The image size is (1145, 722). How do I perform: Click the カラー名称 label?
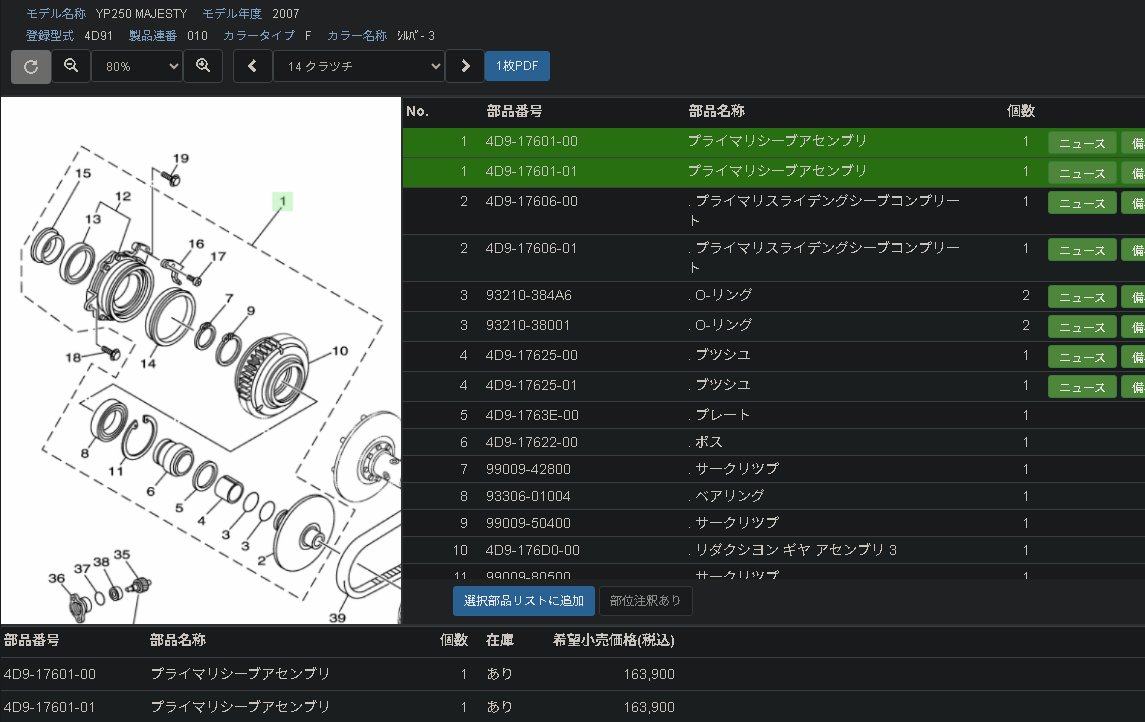(357, 35)
